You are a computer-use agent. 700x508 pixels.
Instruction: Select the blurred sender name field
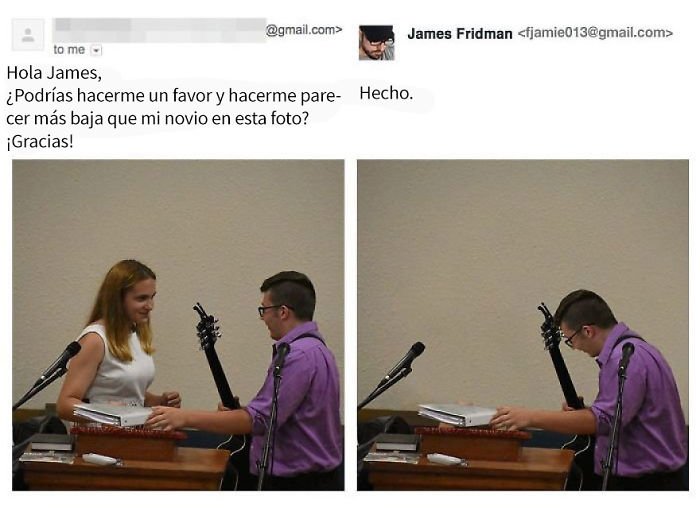coord(159,30)
